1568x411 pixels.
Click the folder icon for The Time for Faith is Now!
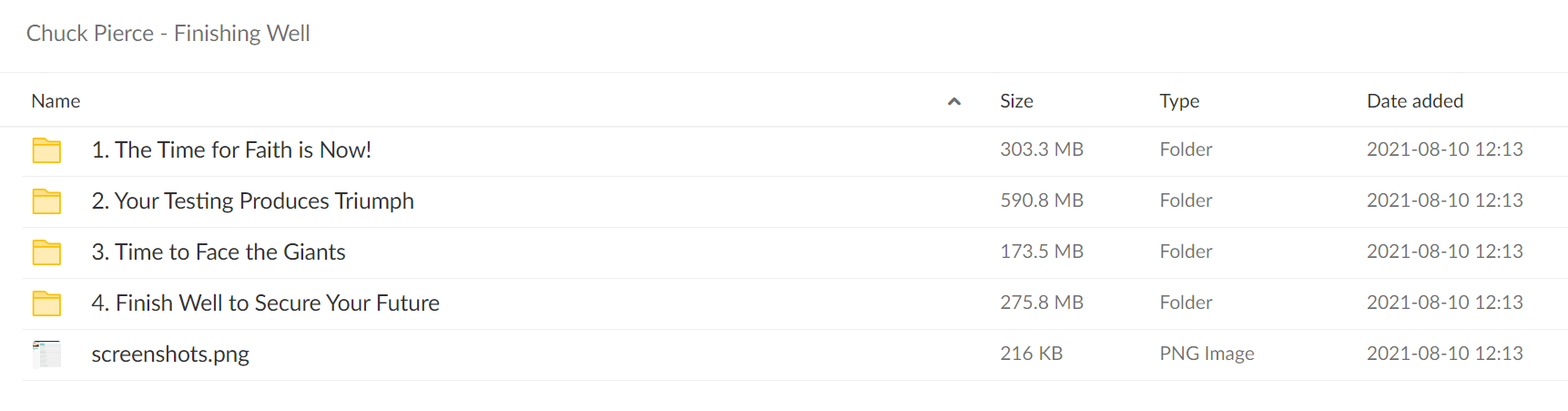click(46, 150)
